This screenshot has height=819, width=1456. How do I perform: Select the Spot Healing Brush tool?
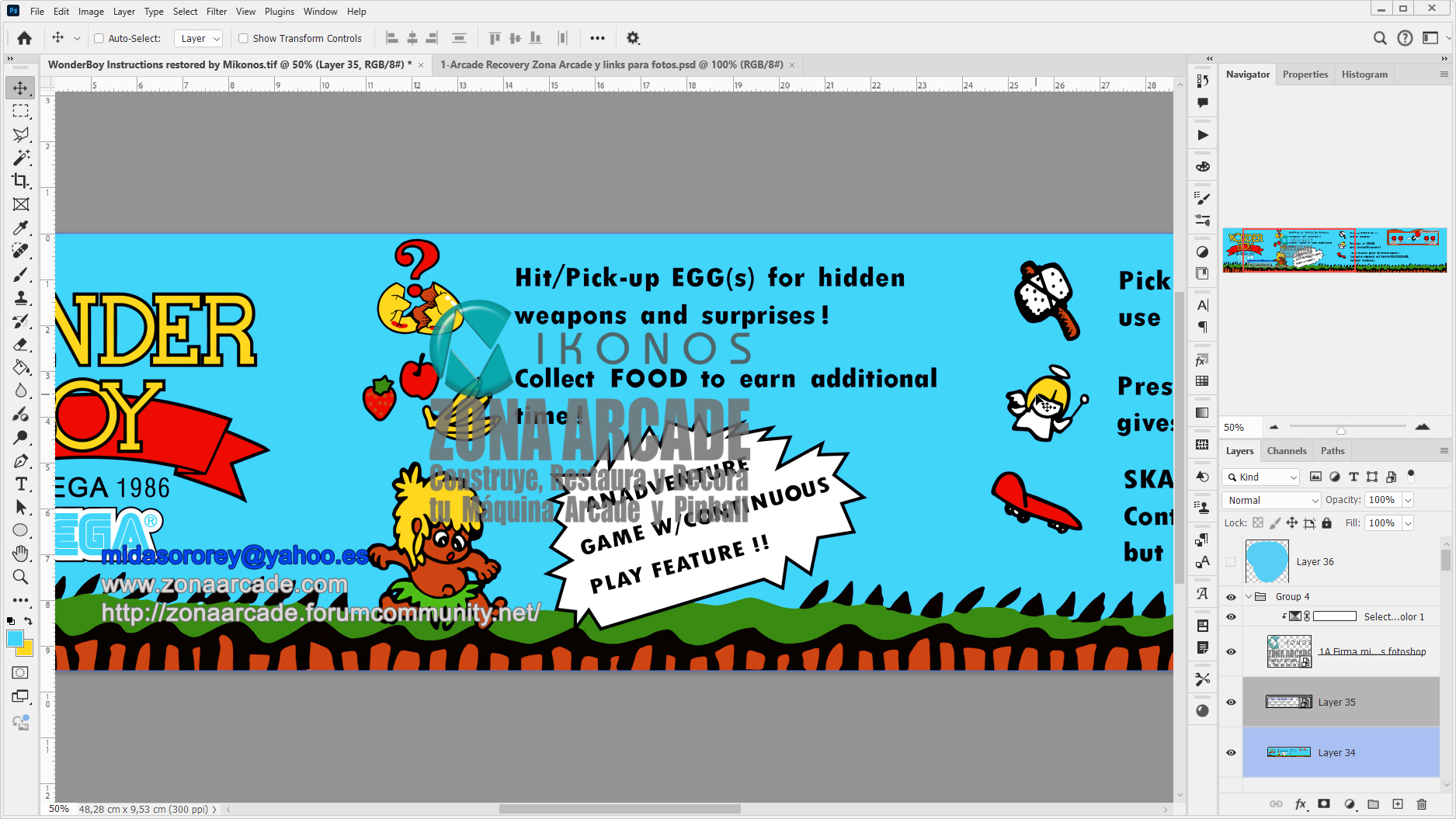click(x=21, y=251)
